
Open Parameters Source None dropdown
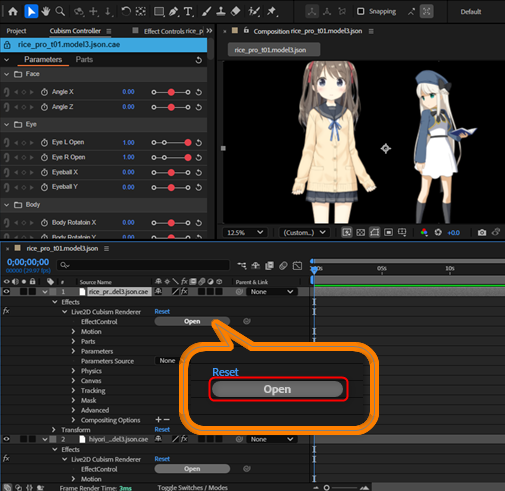pyautogui.click(x=167, y=361)
